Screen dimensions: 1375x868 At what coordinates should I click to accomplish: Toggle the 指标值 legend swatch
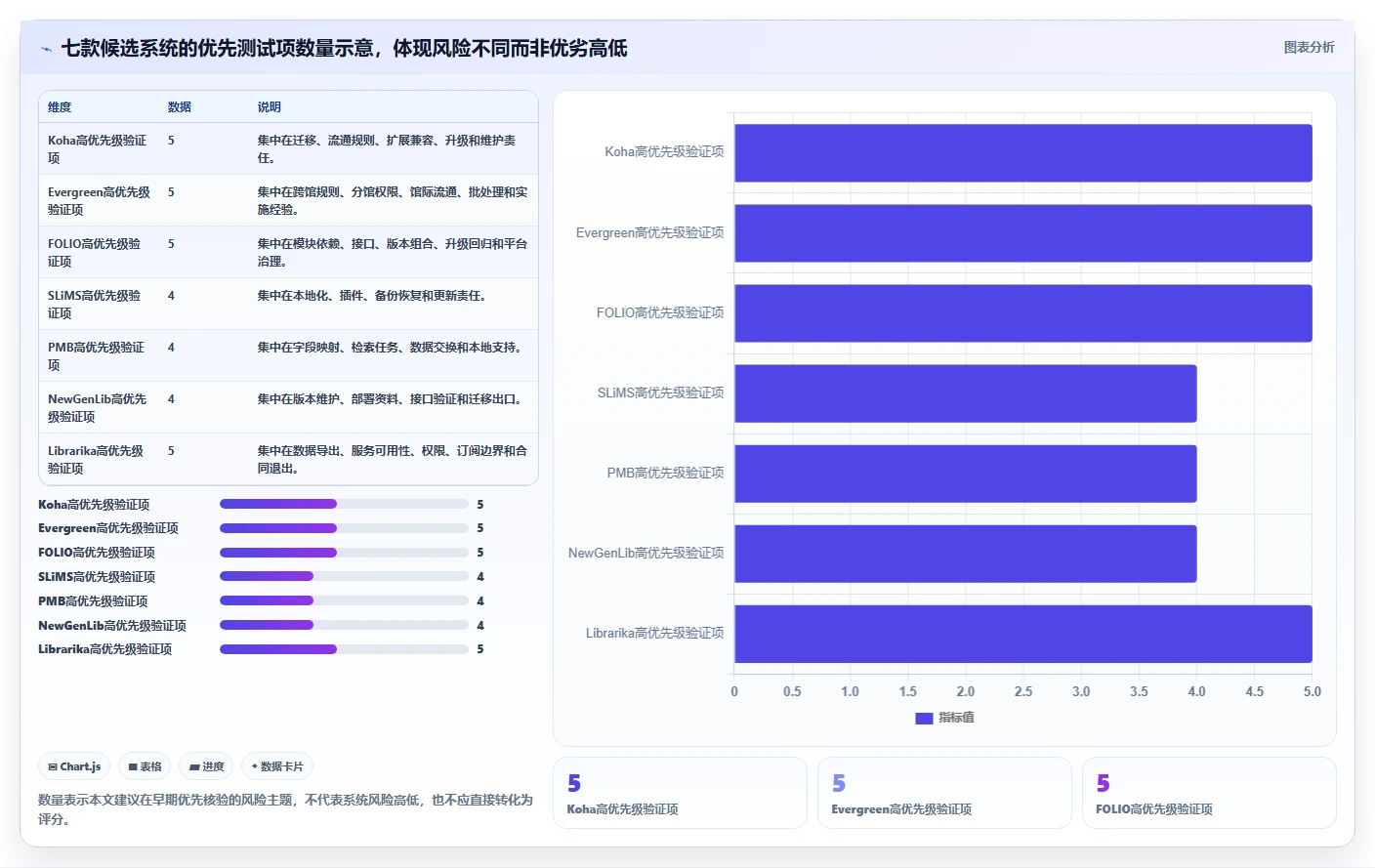[x=924, y=718]
